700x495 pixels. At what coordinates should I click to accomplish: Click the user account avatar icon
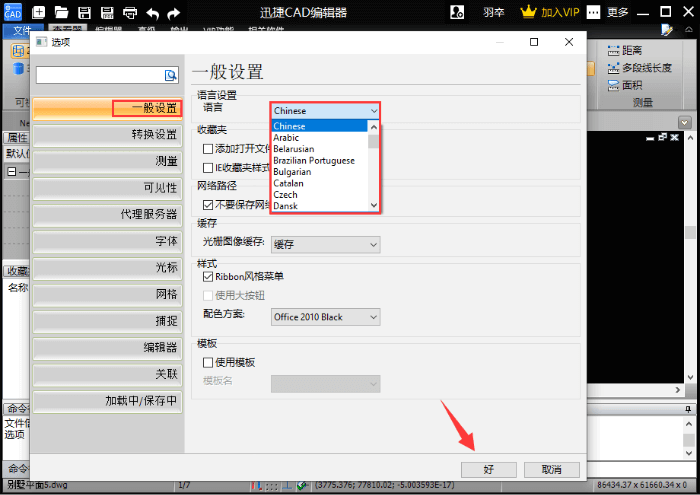click(x=457, y=12)
